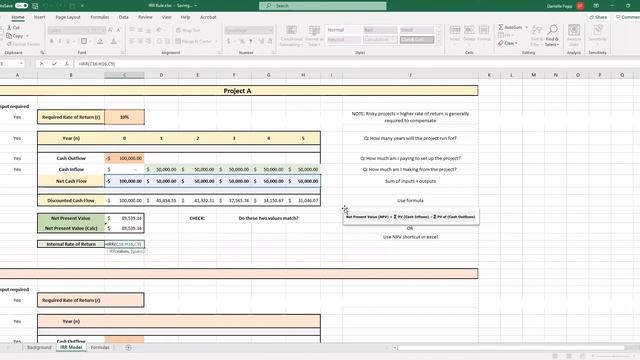Viewport: 640px width, 360px height.
Task: Click the Font Color letter A icon
Action: [x=113, y=41]
